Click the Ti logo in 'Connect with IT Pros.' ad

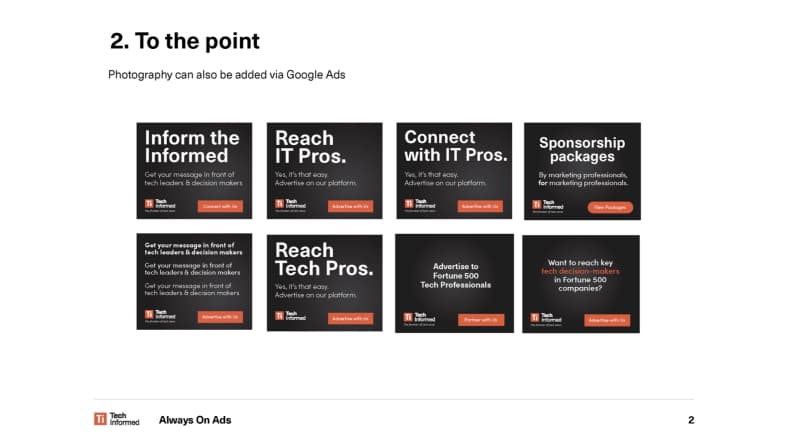[x=409, y=204]
